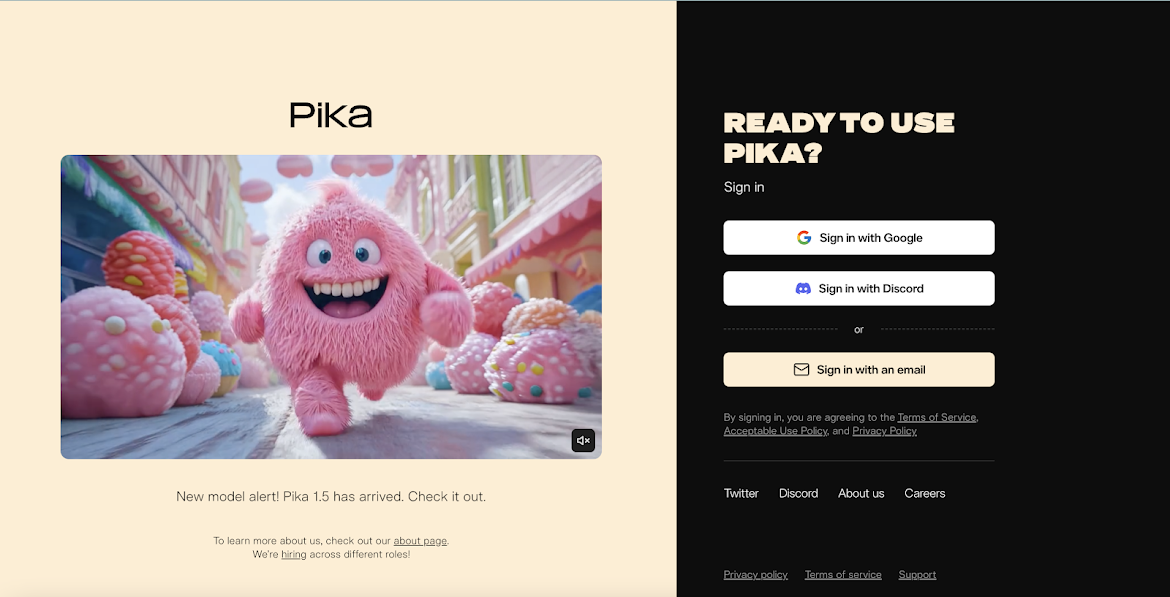Select Sign in with an email
This screenshot has height=597, width=1170.
tap(858, 369)
